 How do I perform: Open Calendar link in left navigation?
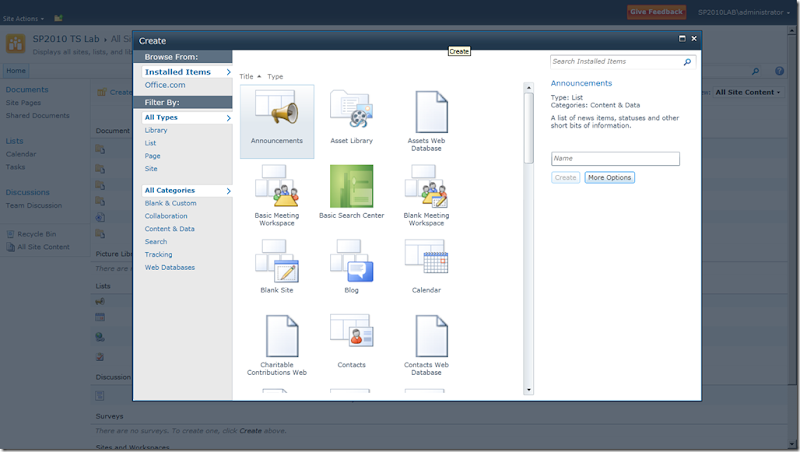[21, 154]
